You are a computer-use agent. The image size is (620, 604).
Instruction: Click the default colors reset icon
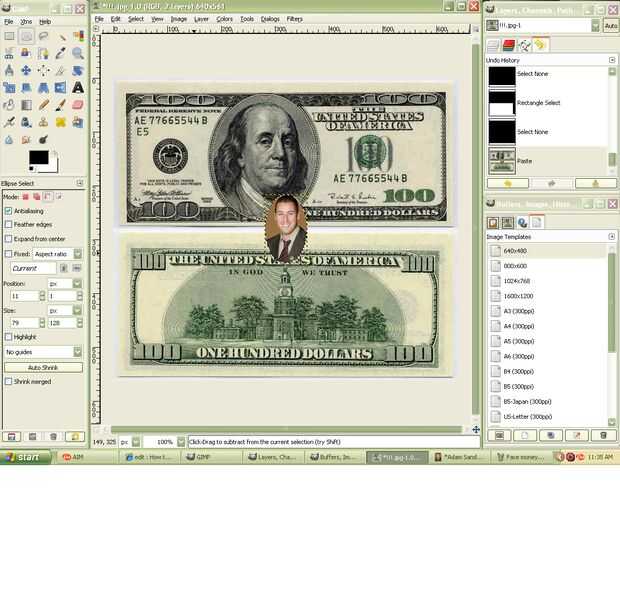point(31,169)
